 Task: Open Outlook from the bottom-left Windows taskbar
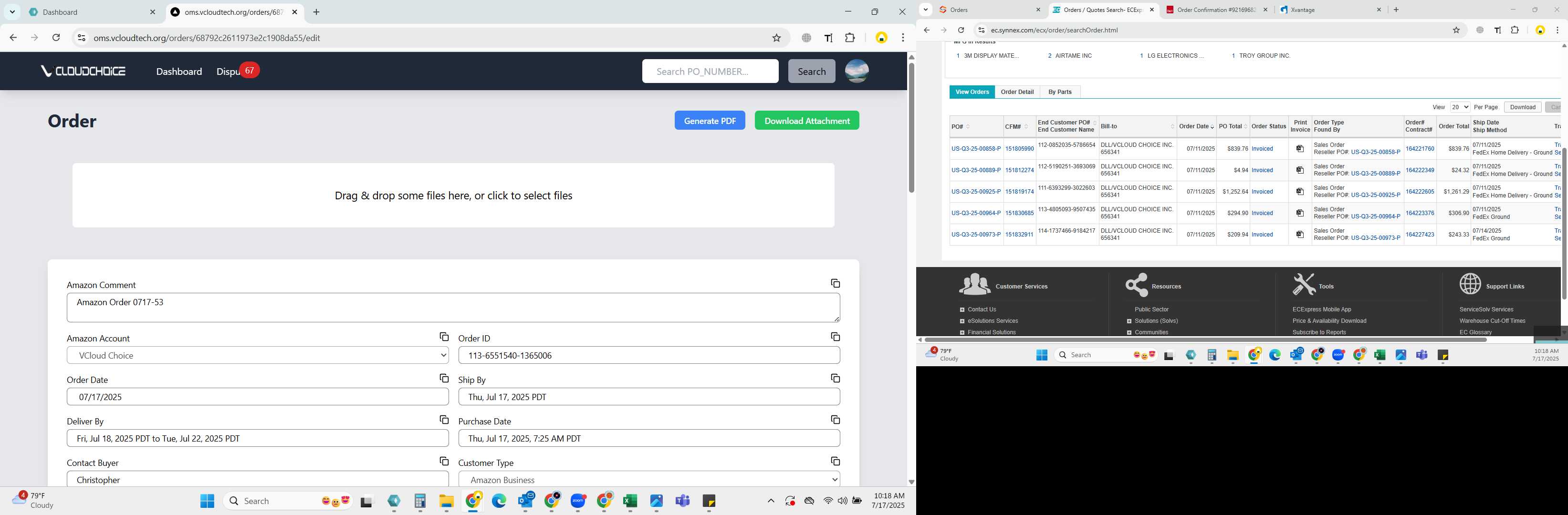(525, 500)
